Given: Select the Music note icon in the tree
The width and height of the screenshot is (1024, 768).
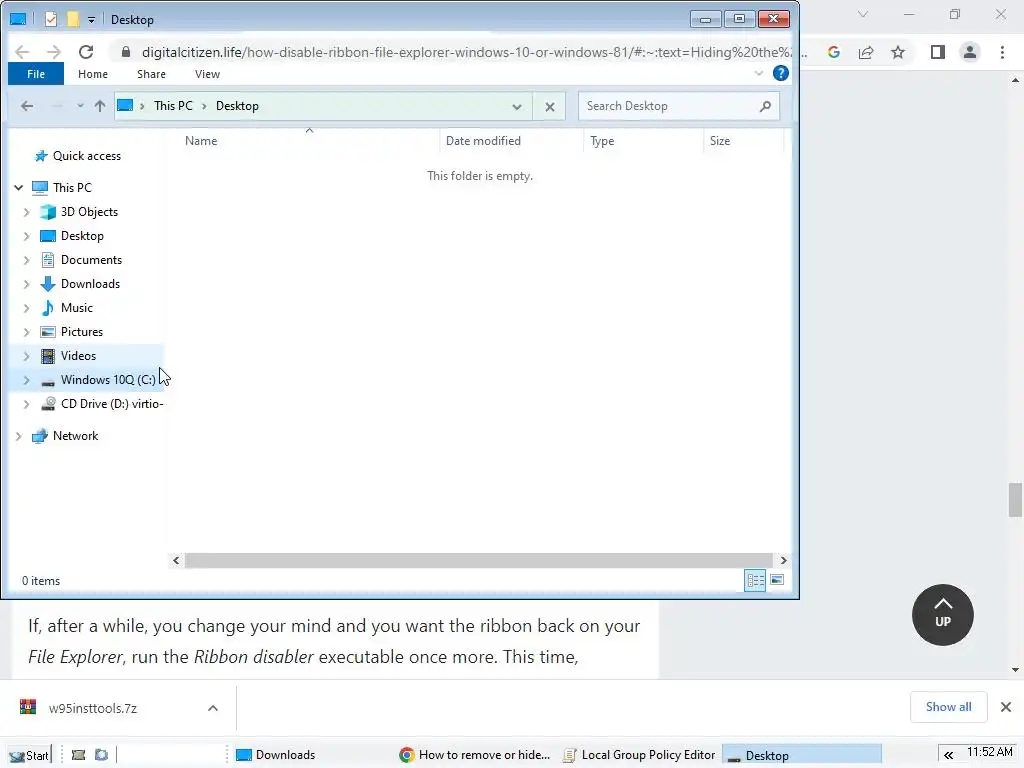Looking at the screenshot, I should pos(48,308).
